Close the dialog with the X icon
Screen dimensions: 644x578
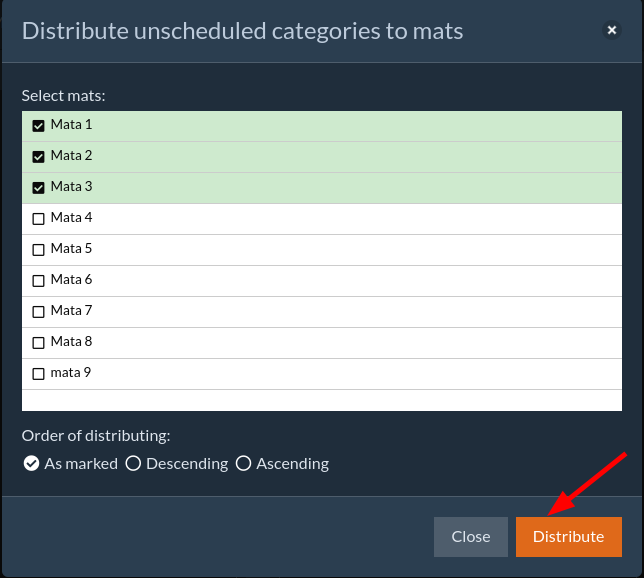612,31
